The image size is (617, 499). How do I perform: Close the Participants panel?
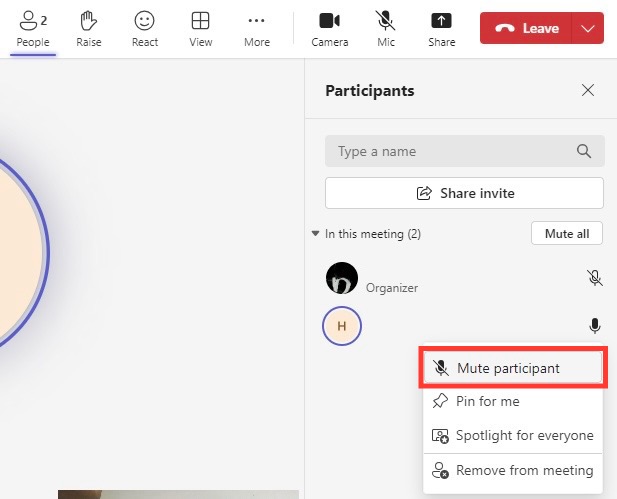[x=588, y=90]
